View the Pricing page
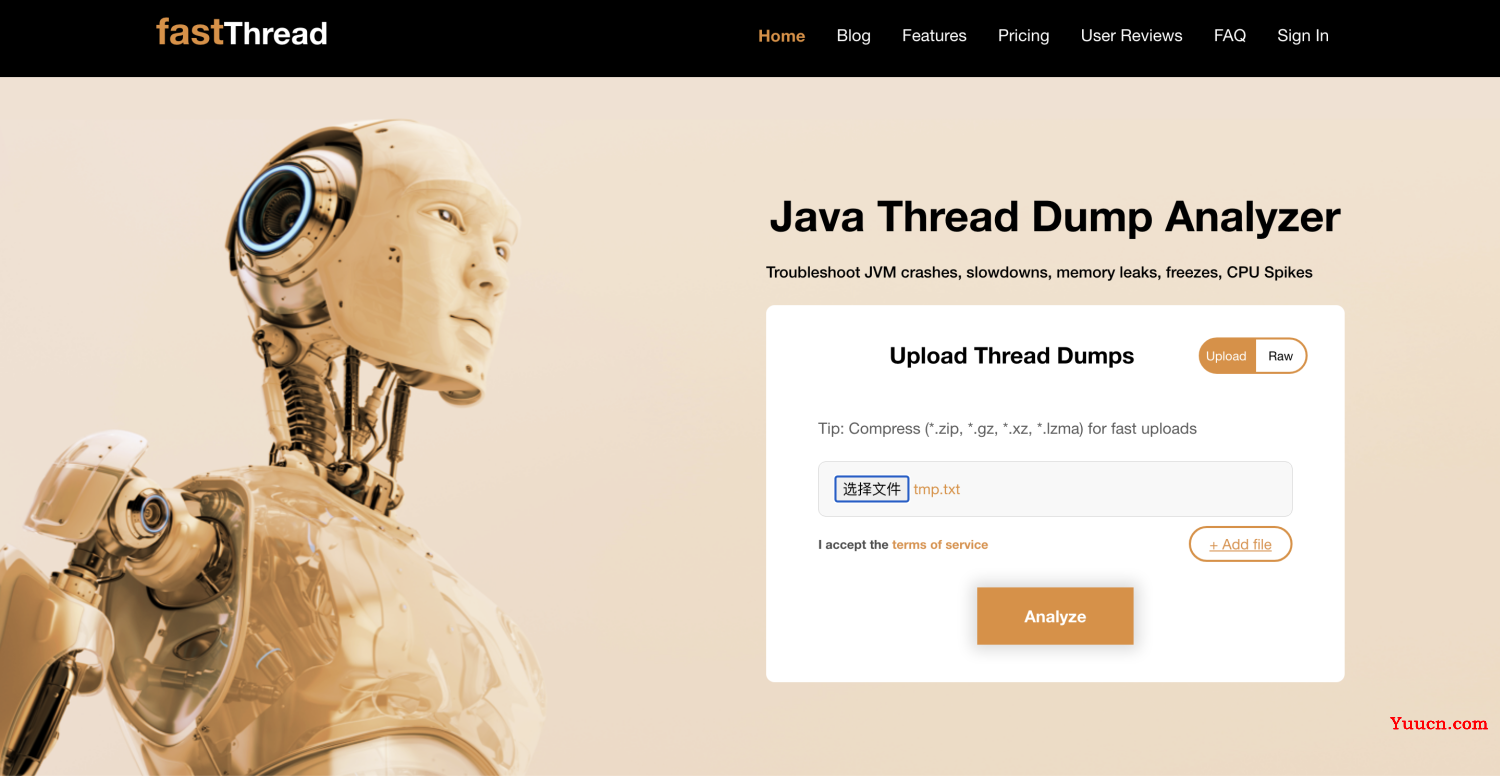The width and height of the screenshot is (1500, 778). pyautogui.click(x=1023, y=36)
